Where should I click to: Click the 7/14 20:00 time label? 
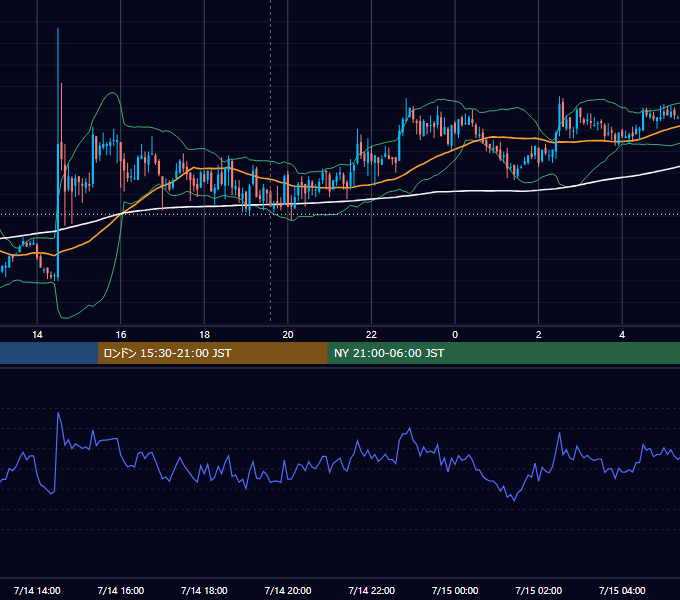(x=288, y=590)
